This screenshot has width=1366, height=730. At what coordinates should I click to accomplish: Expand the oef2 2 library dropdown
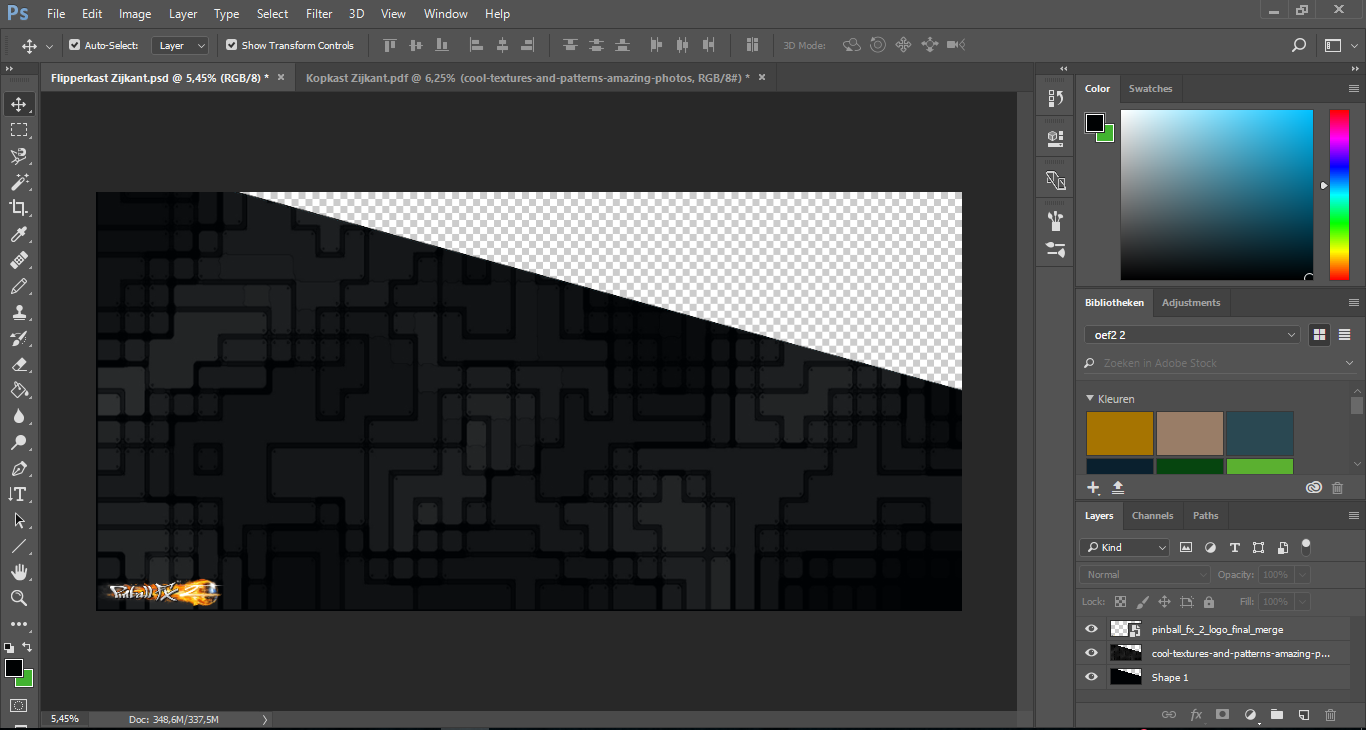click(1192, 335)
